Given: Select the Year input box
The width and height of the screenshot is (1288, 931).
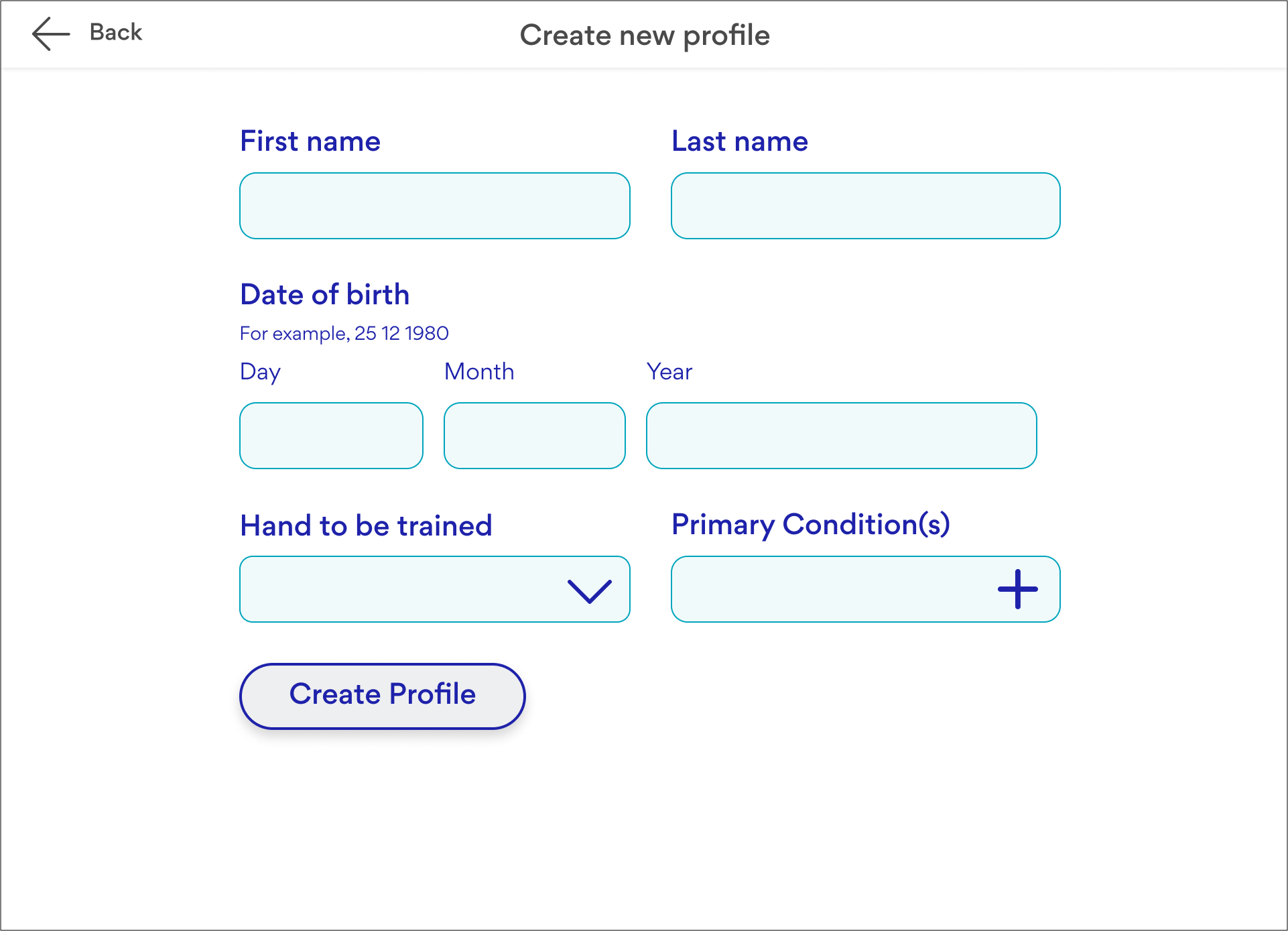Looking at the screenshot, I should (x=841, y=436).
